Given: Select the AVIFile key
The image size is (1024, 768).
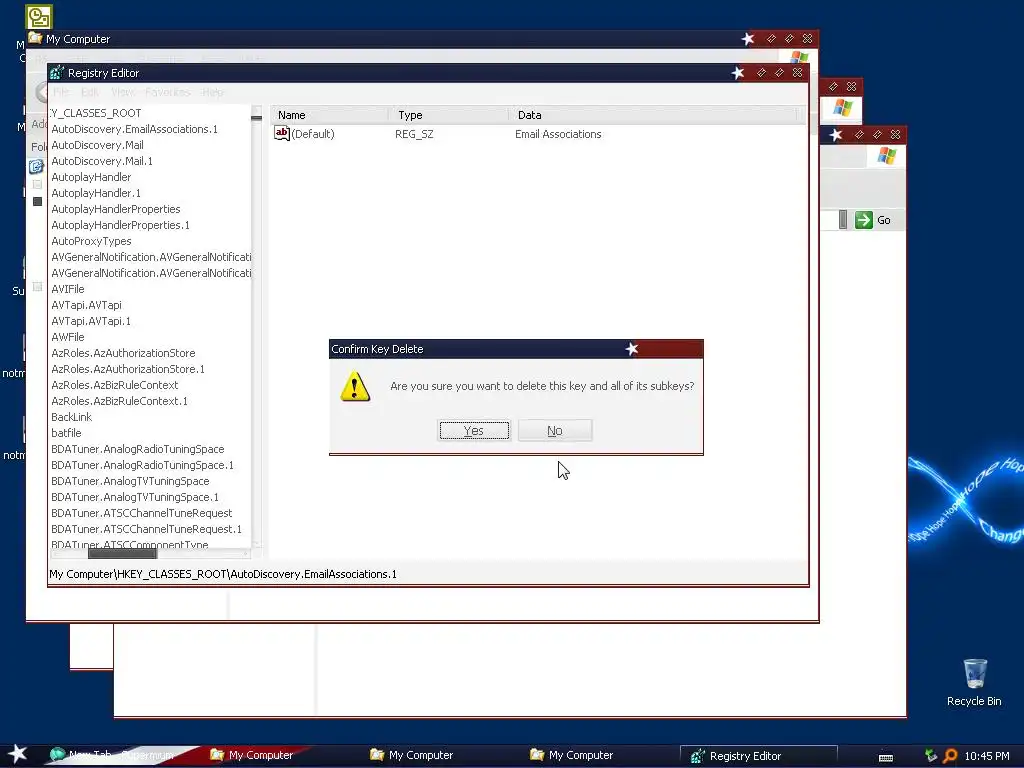Looking at the screenshot, I should tap(67, 289).
